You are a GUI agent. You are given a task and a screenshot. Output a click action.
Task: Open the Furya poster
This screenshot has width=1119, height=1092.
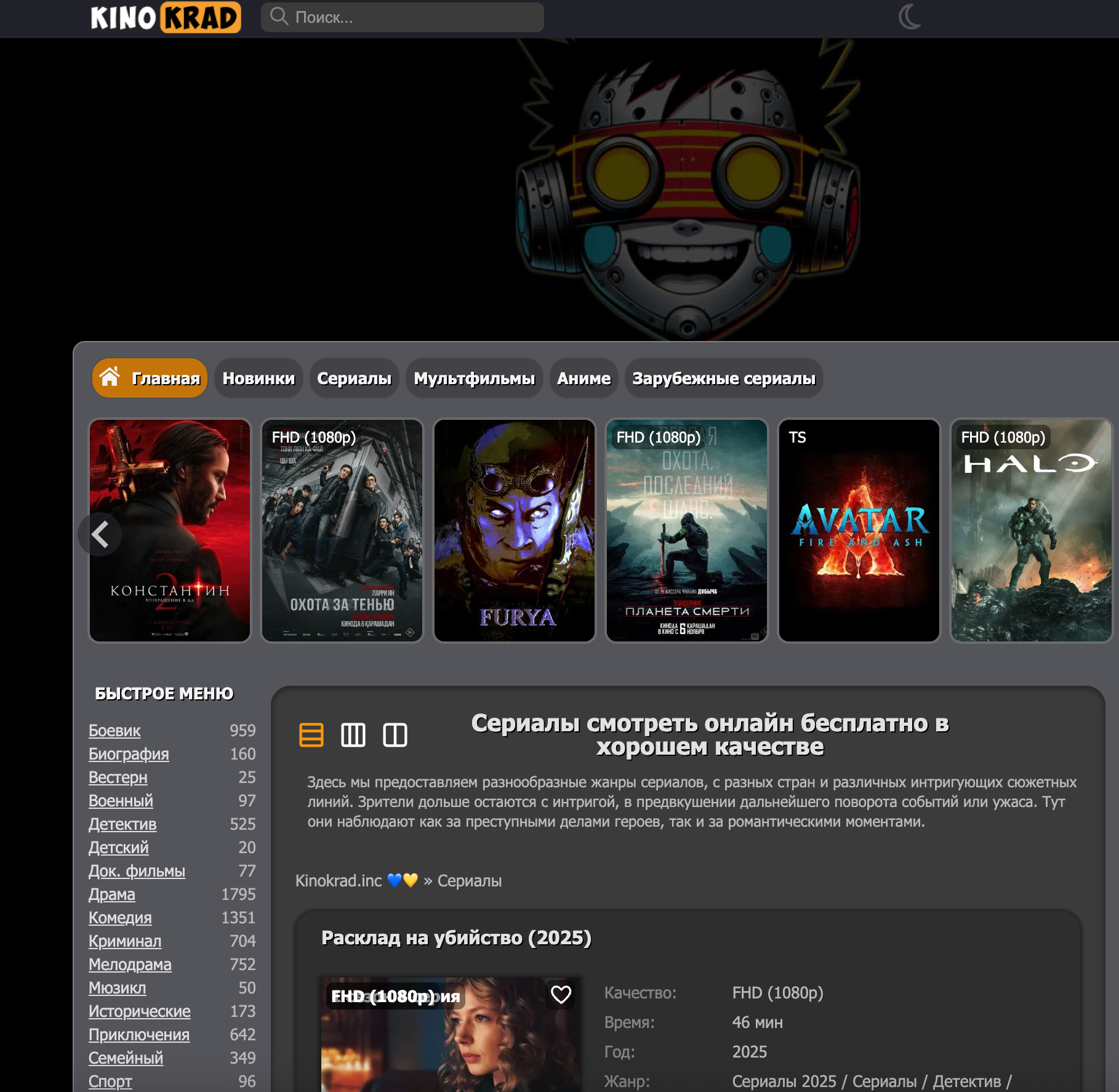[515, 531]
